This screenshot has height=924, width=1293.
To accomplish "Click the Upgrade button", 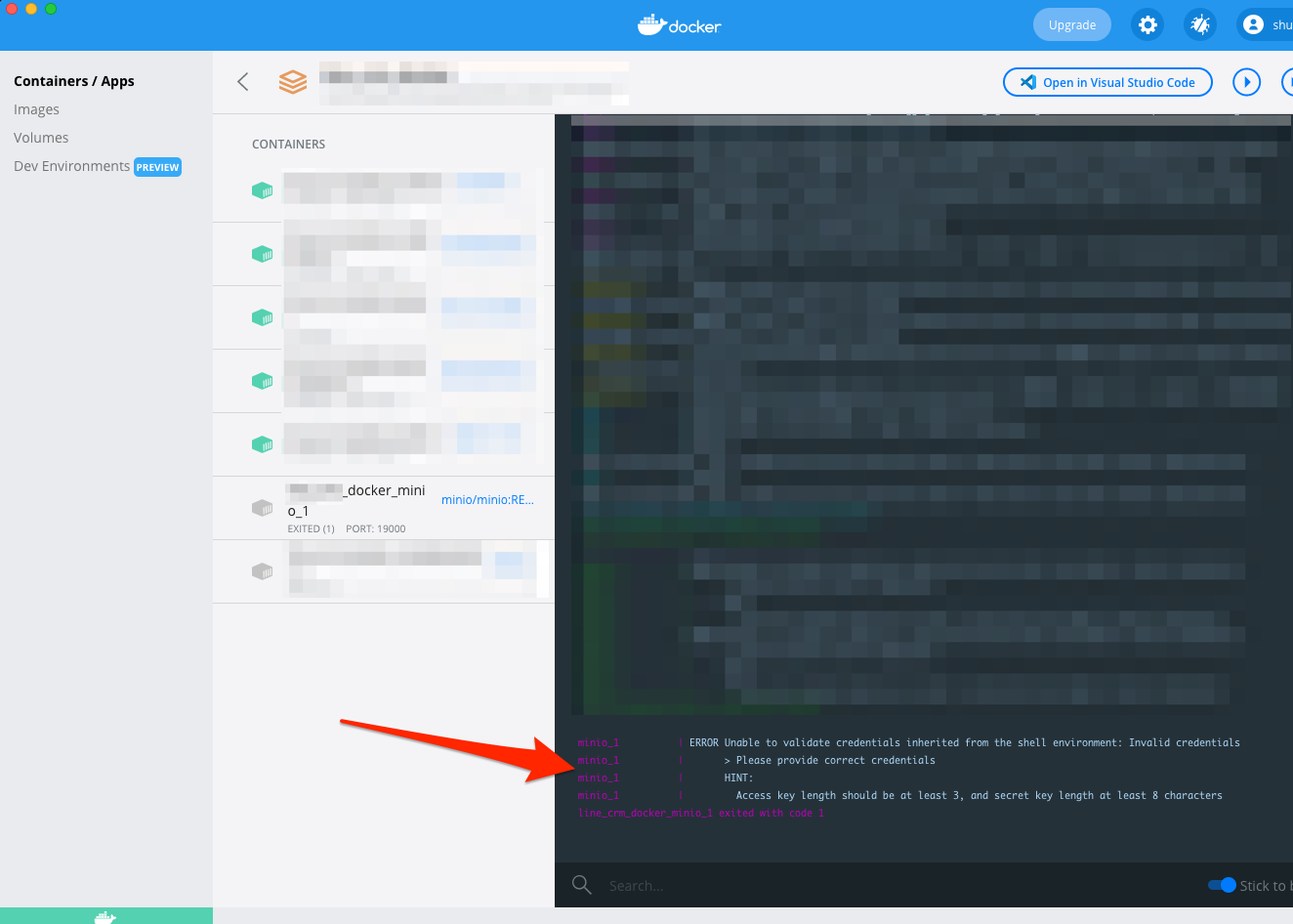I will click(1071, 24).
